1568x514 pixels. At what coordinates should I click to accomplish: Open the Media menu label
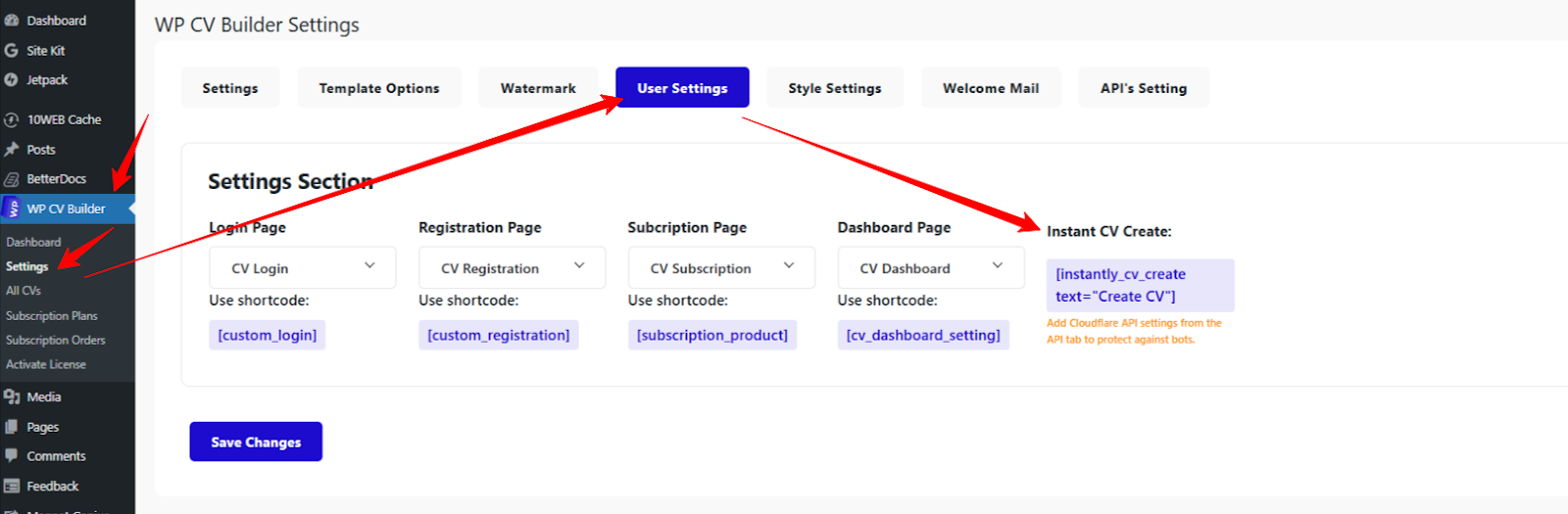(44, 397)
